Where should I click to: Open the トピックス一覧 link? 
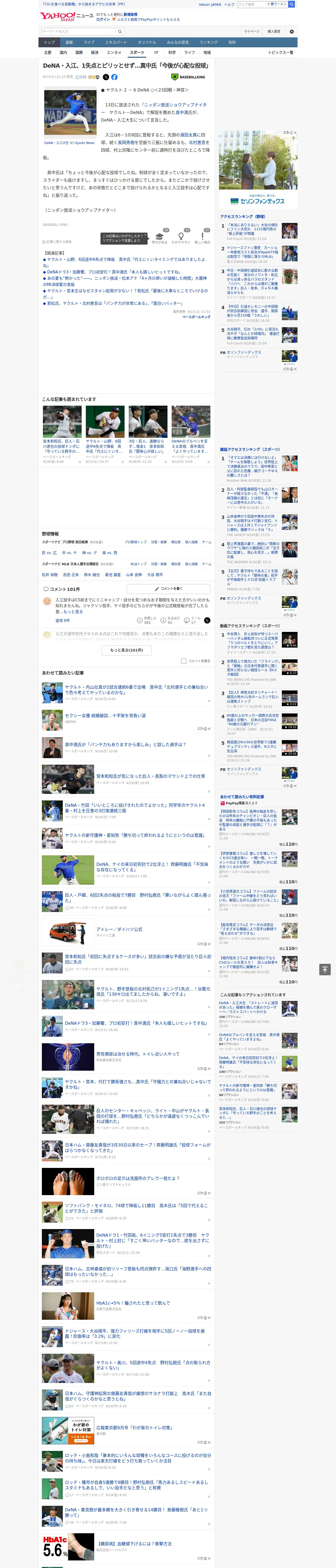coord(281,53)
